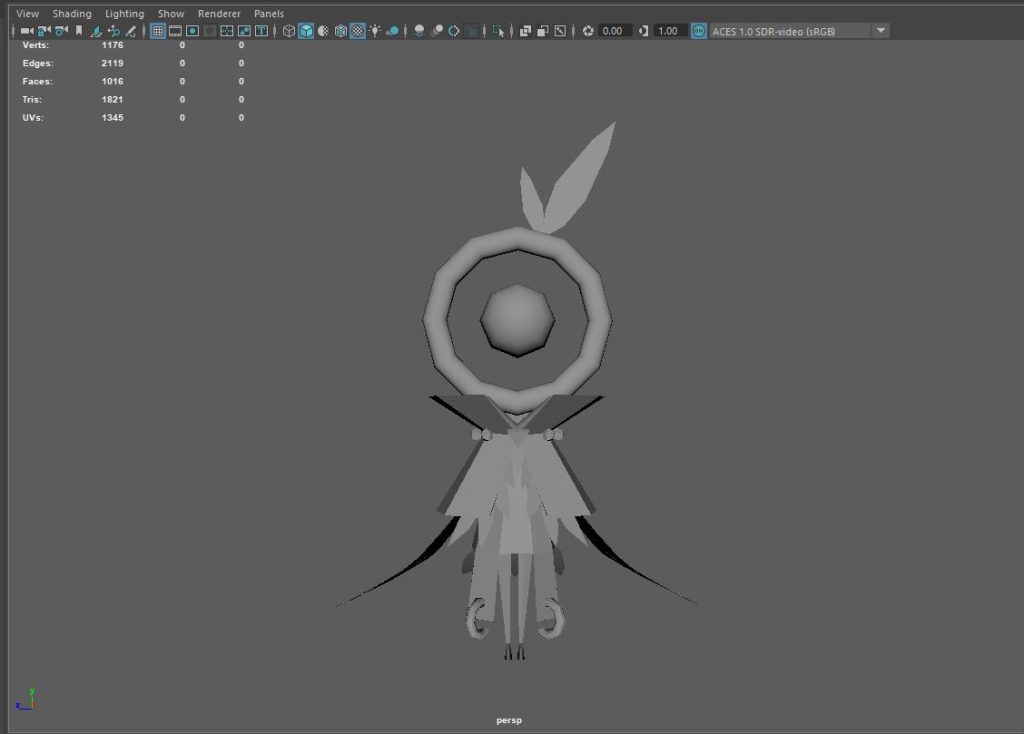Click the X-Ray Joints icon
Image resolution: width=1024 pixels, height=734 pixels.
(560, 31)
